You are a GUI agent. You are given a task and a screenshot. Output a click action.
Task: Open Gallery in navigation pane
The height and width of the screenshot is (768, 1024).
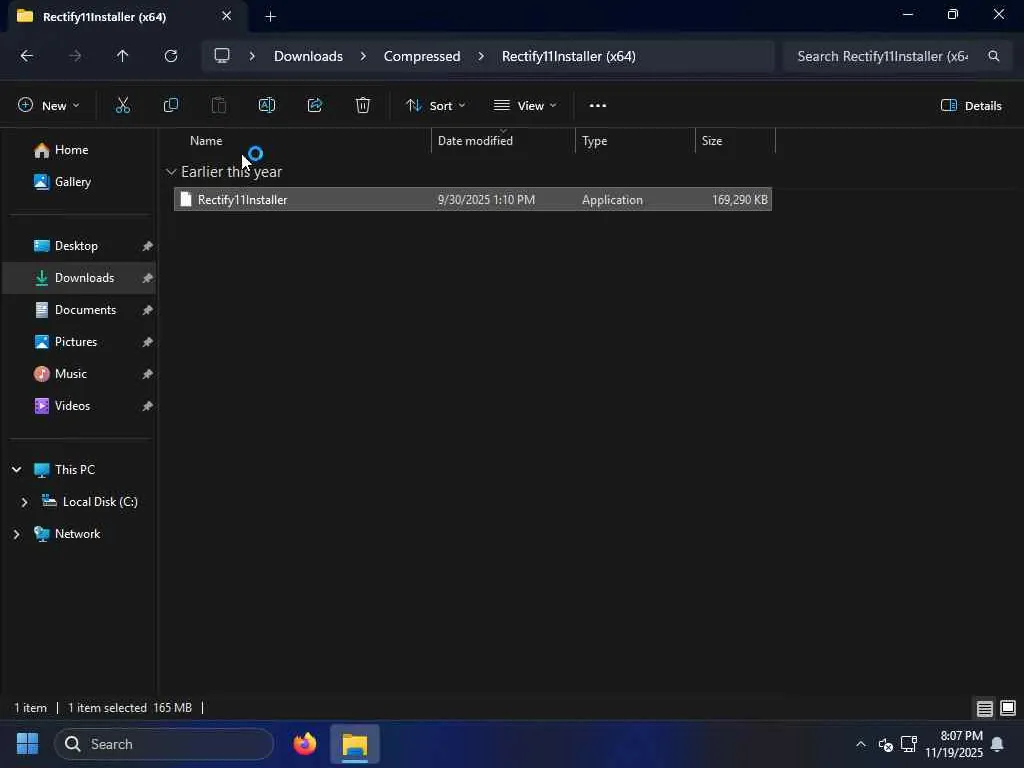click(72, 182)
